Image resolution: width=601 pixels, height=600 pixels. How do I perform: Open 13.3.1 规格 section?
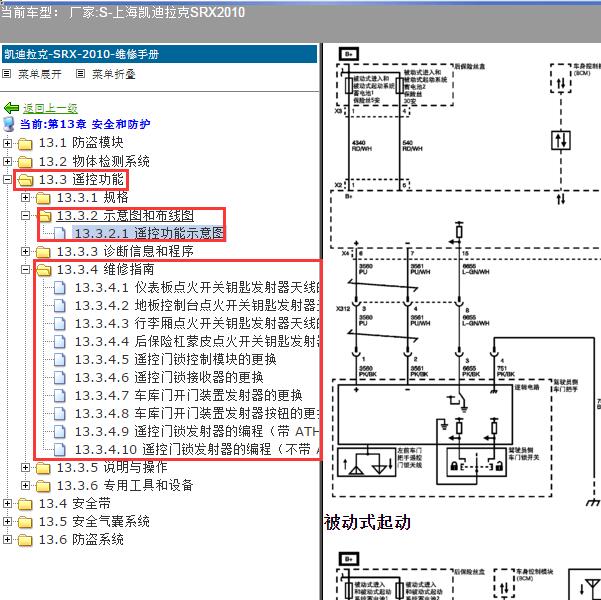click(x=93, y=197)
